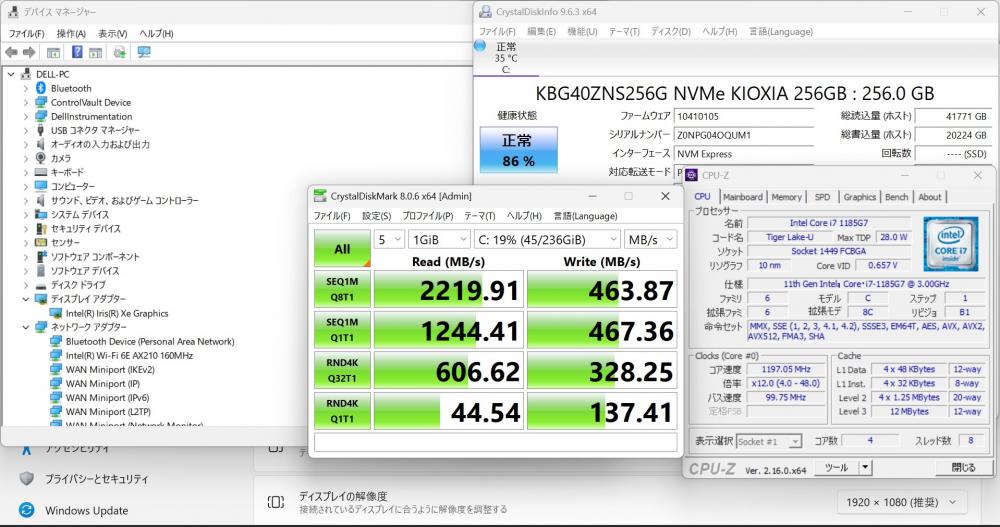Open the drive dropdown showing C: 19%

coord(547,240)
